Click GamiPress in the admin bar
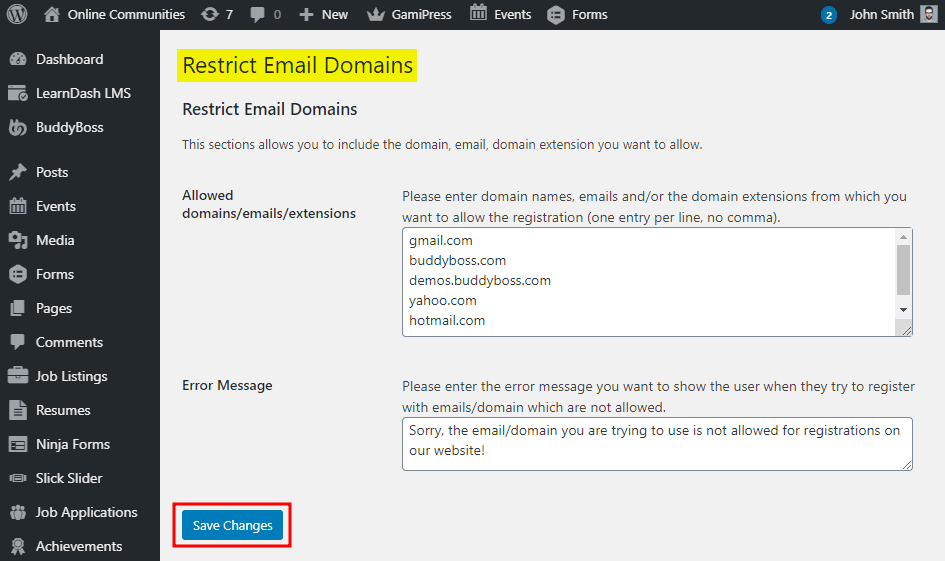 [x=421, y=14]
